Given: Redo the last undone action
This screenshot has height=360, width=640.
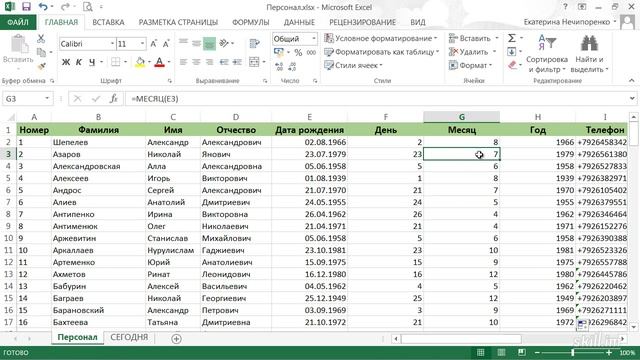Looking at the screenshot, I should 64,7.
